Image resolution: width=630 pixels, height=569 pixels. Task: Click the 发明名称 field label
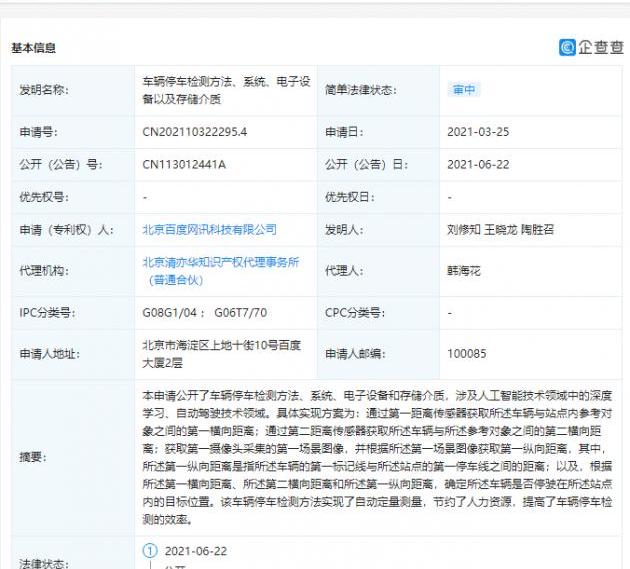(x=44, y=90)
